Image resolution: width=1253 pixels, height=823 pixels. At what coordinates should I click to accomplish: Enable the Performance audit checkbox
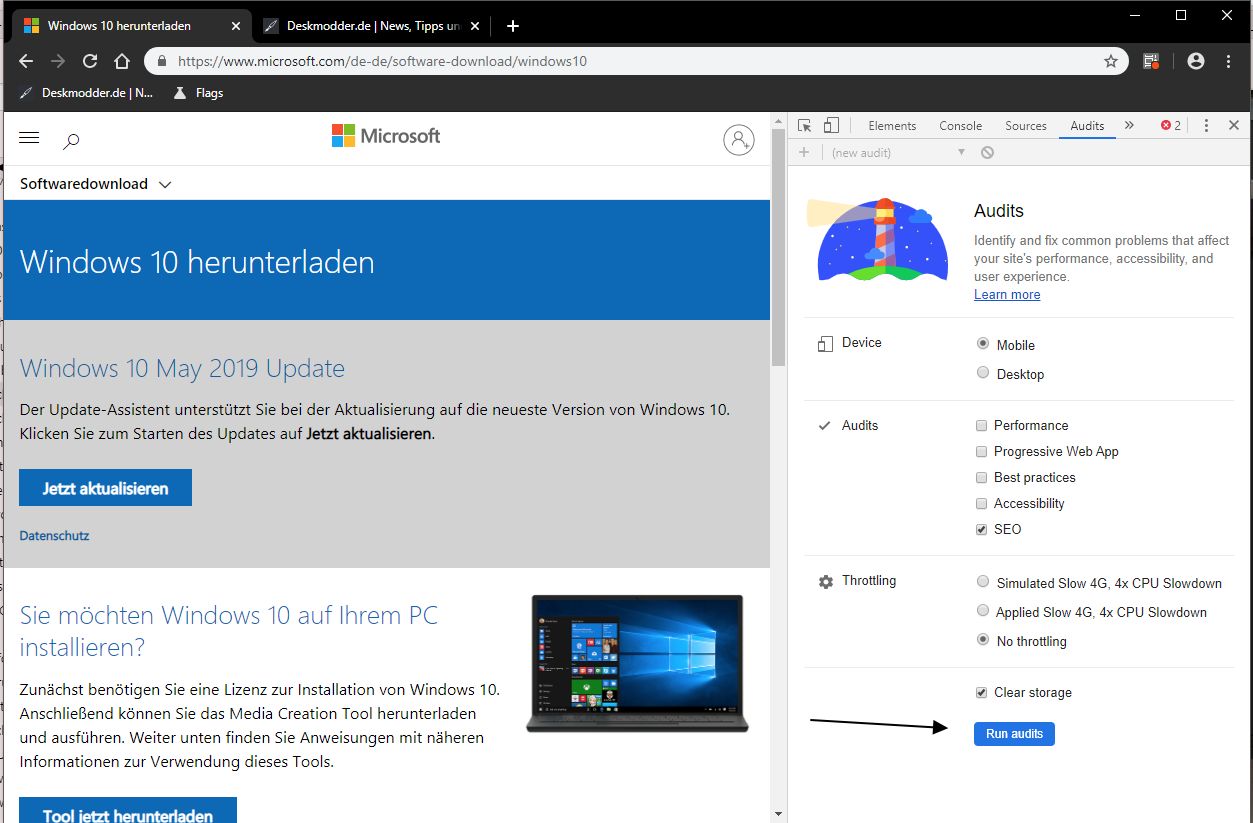click(x=982, y=425)
